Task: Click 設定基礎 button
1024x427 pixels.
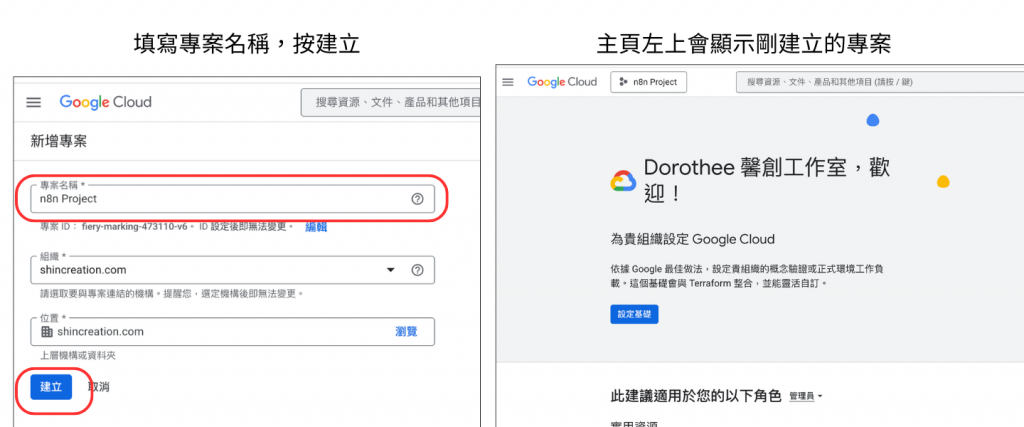Action: [x=634, y=314]
